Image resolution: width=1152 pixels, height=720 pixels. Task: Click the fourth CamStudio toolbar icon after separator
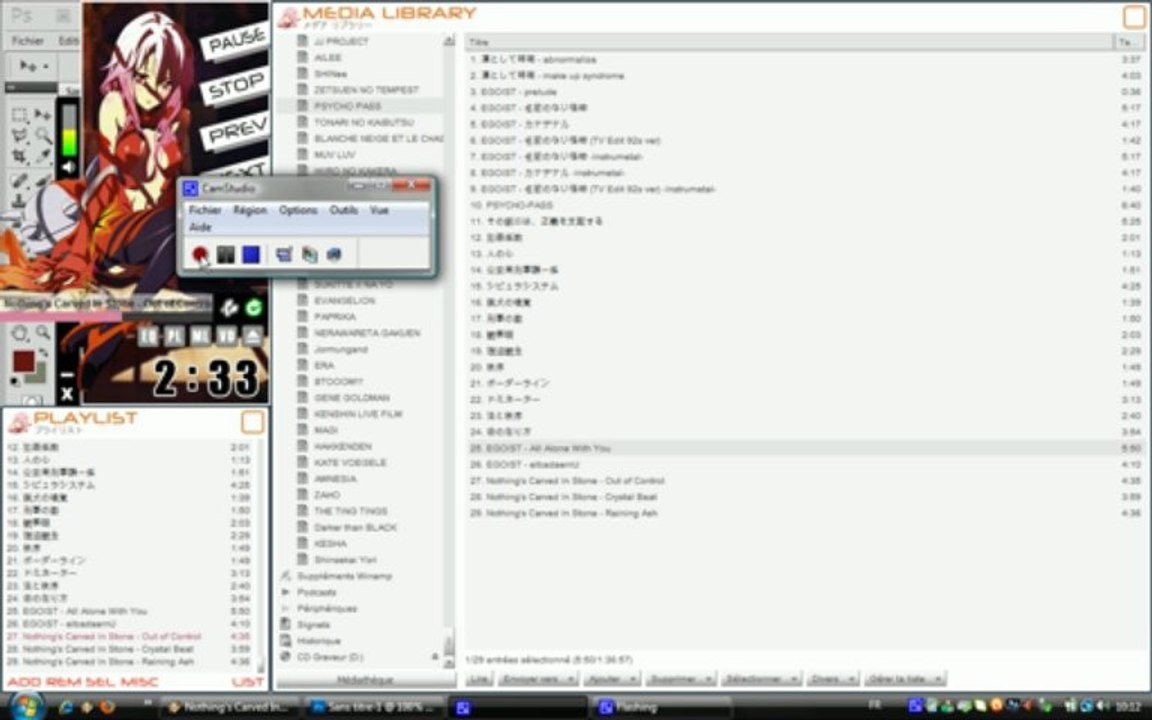[x=284, y=254]
